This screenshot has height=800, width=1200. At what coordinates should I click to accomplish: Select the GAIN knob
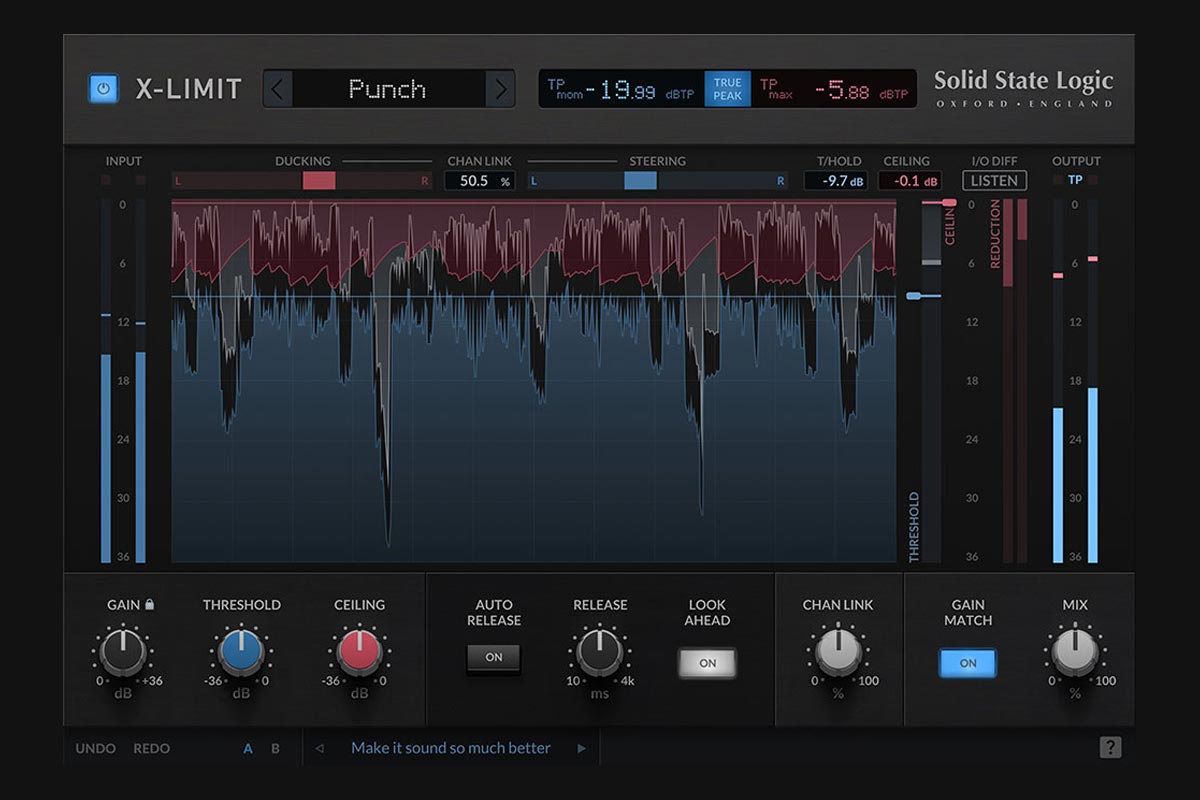(x=122, y=653)
